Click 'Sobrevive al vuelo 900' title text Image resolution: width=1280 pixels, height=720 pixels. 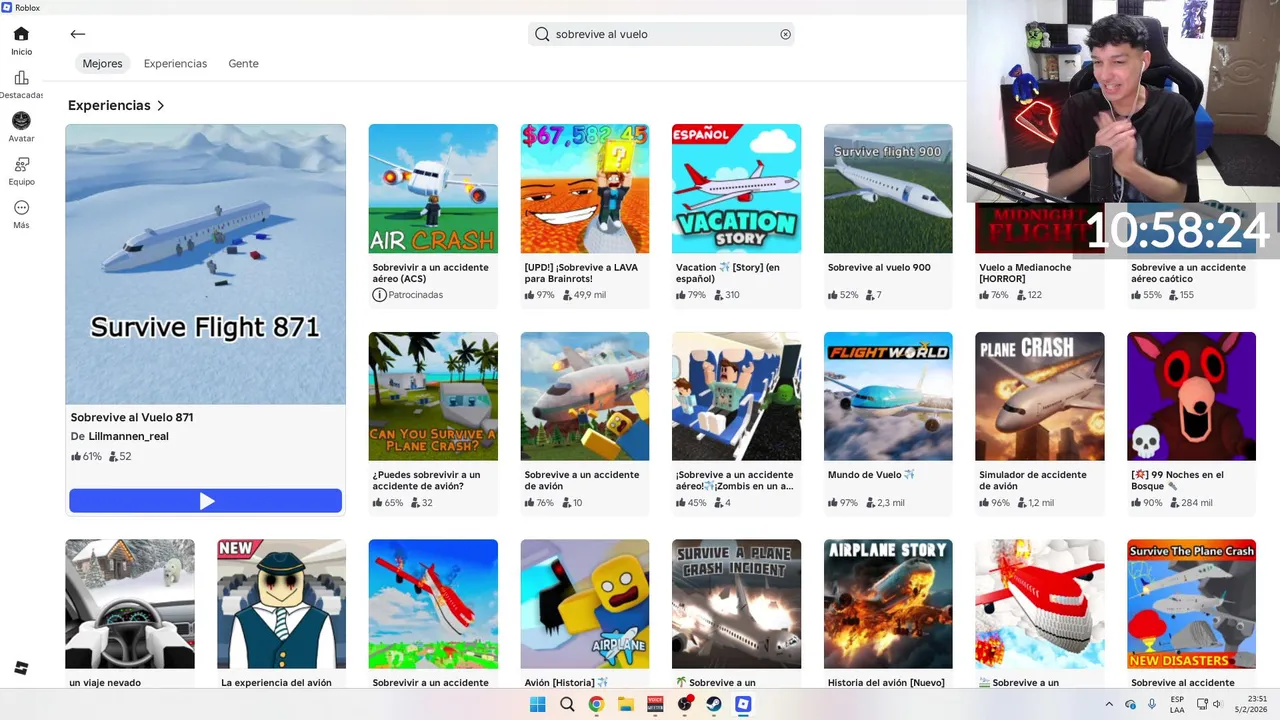pos(879,268)
